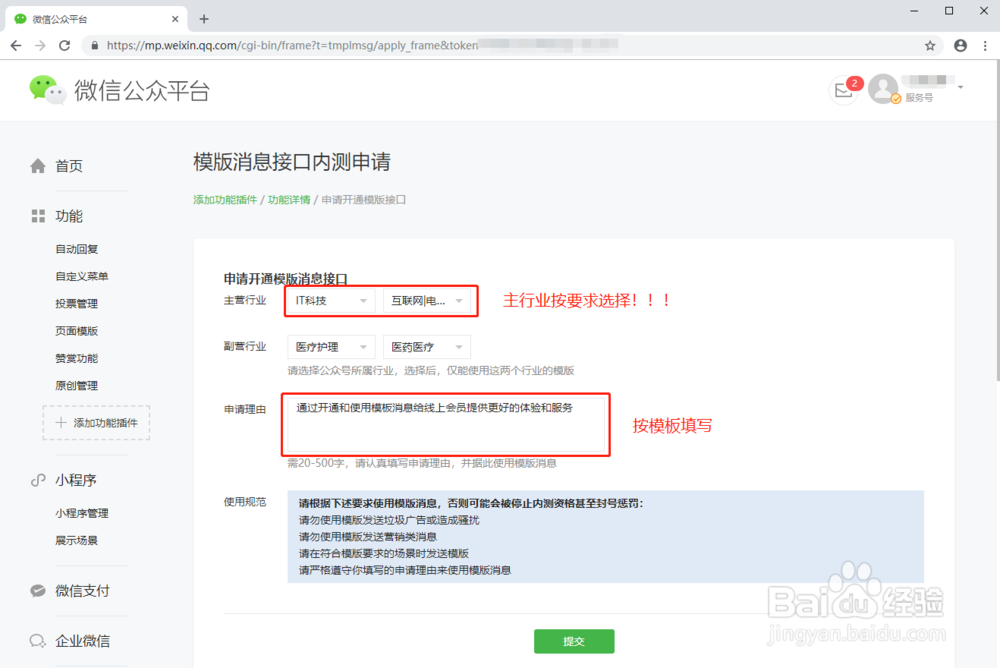
Task: Open the 副营行业 医药医疗 dropdown
Action: coord(427,346)
